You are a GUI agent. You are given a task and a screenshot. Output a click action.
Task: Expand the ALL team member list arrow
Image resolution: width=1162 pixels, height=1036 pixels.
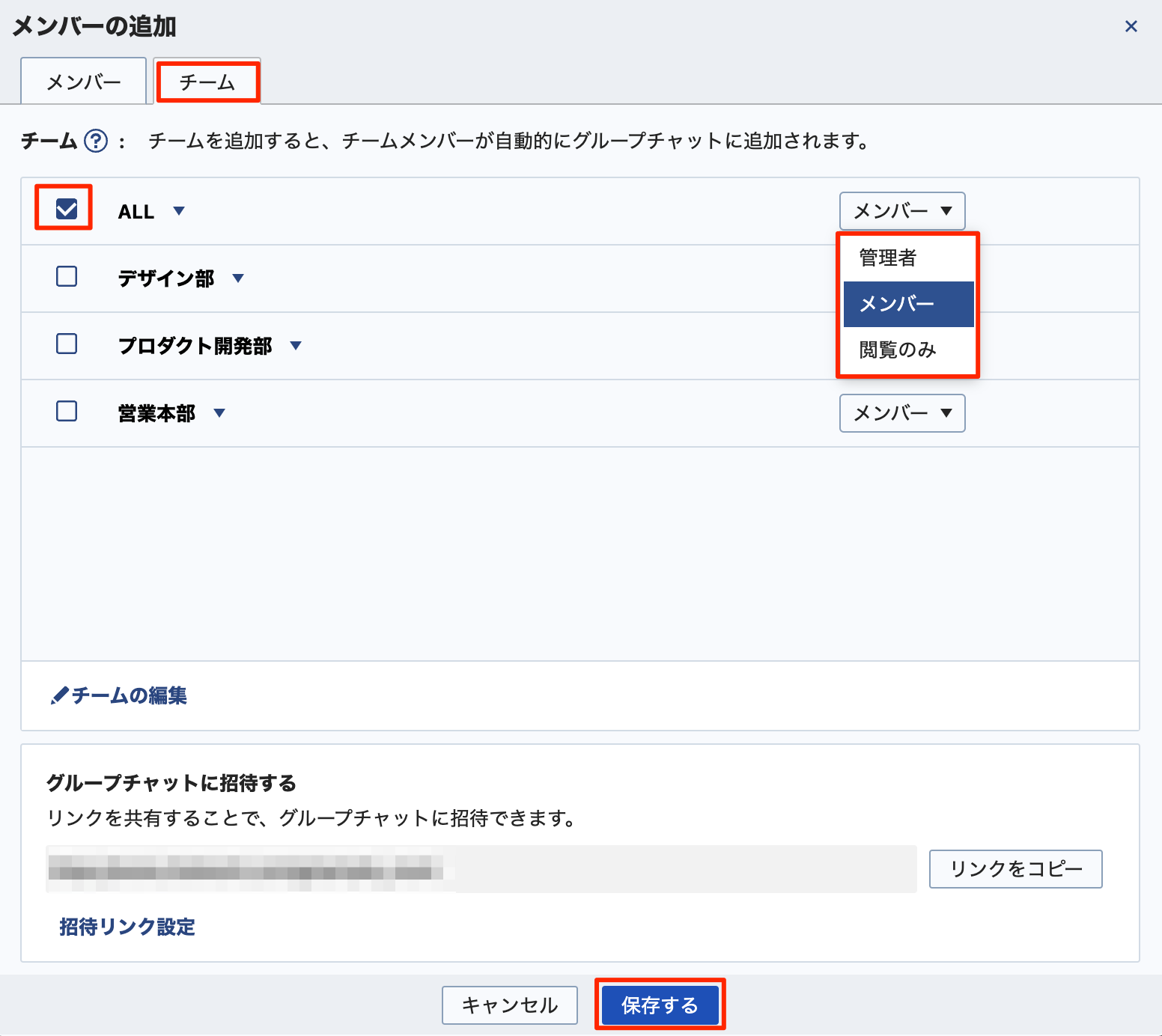[179, 211]
